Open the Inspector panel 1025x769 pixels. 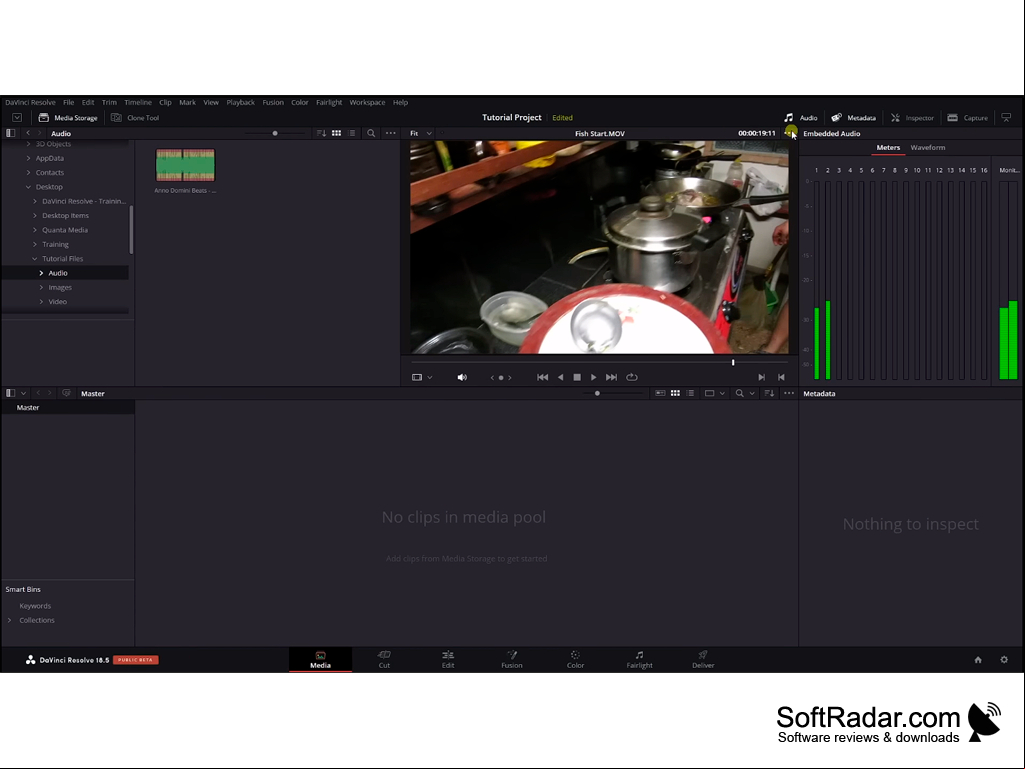click(912, 118)
